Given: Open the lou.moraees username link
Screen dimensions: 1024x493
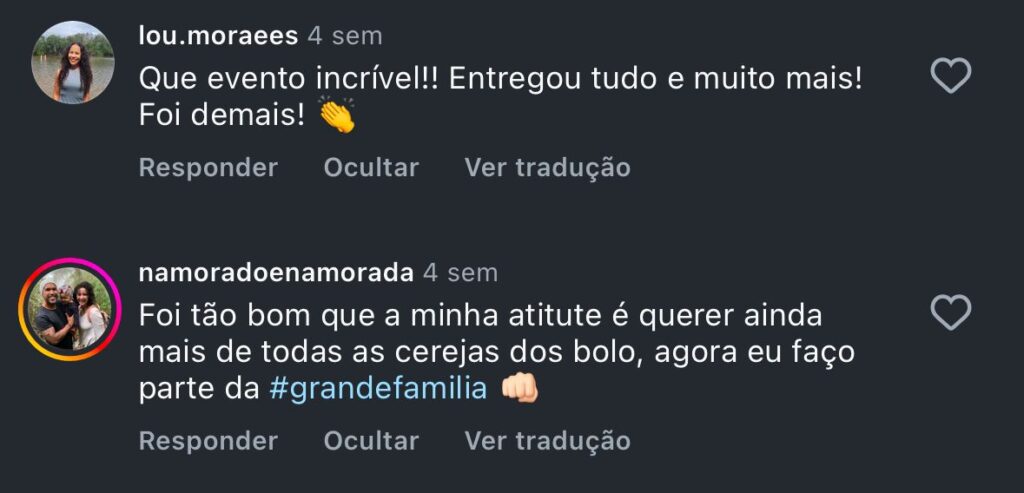Looking at the screenshot, I should (x=217, y=36).
